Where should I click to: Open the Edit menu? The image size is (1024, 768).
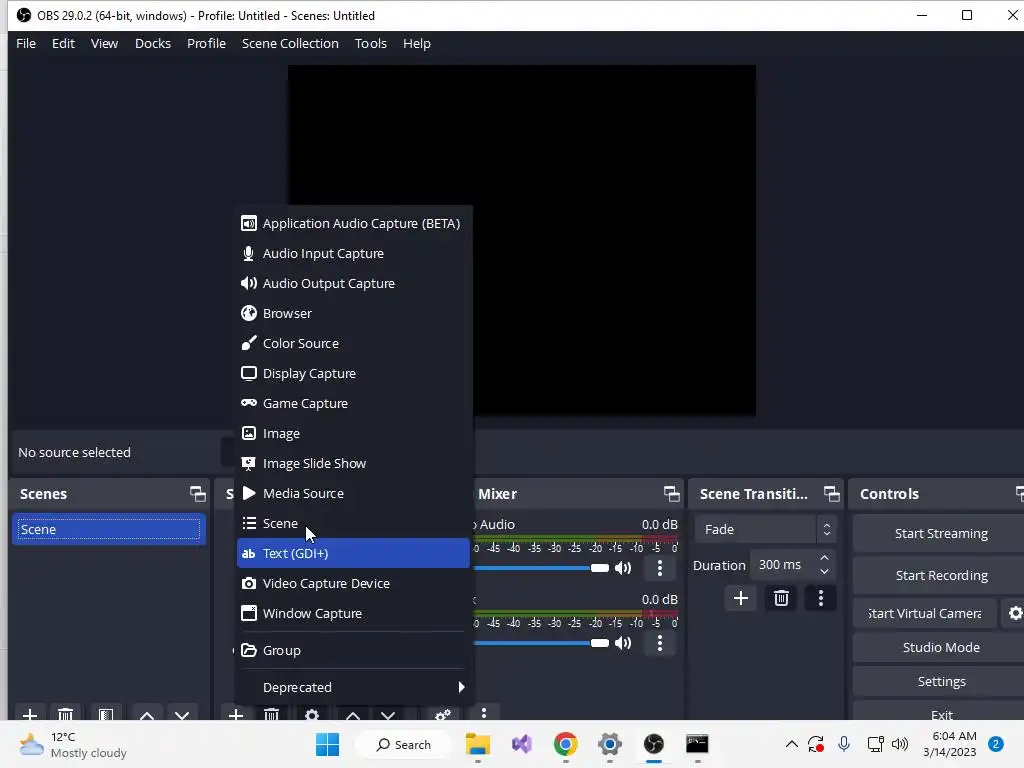63,44
